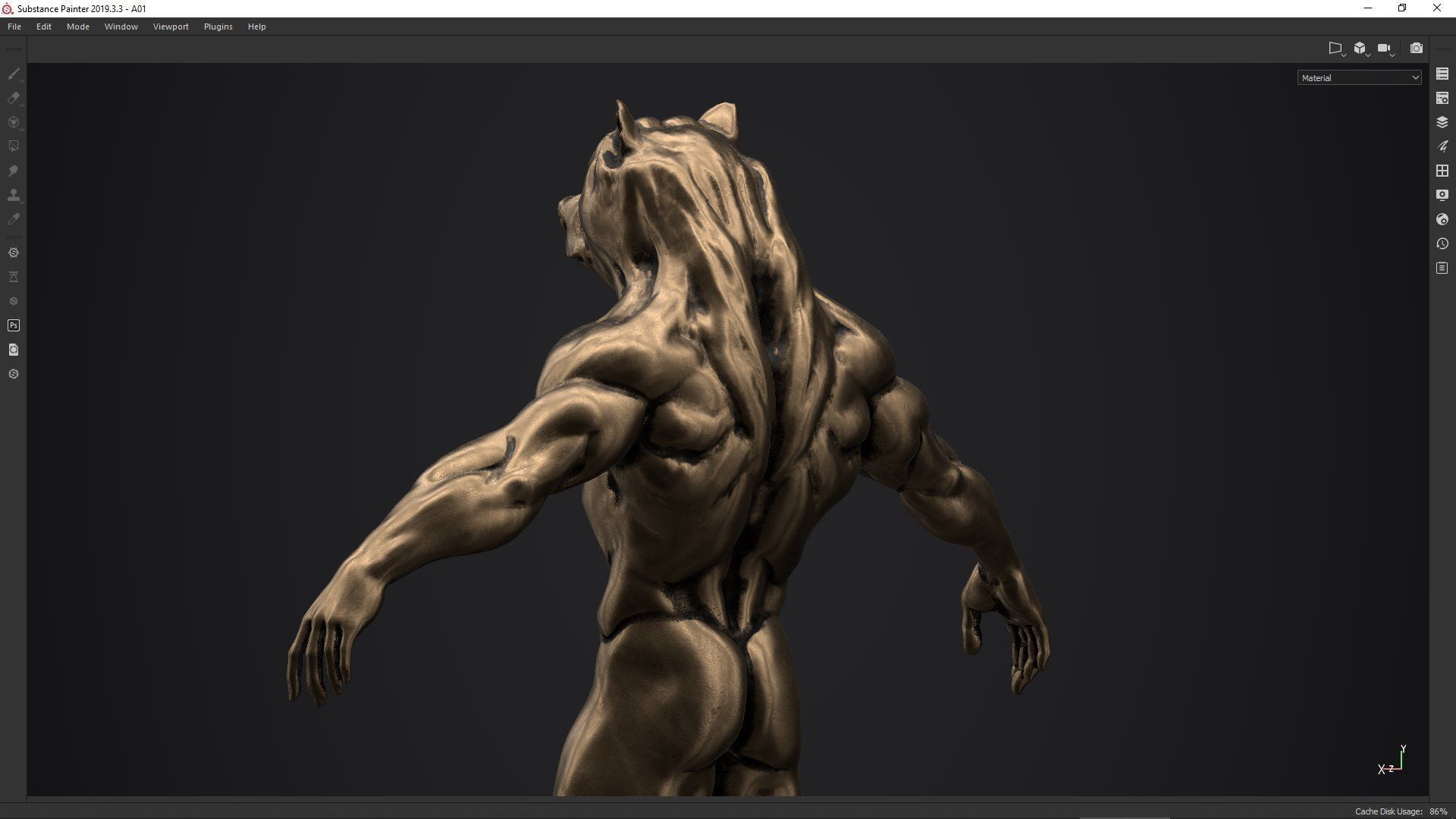
Task: Open the camera selection dropdown
Action: (1385, 49)
